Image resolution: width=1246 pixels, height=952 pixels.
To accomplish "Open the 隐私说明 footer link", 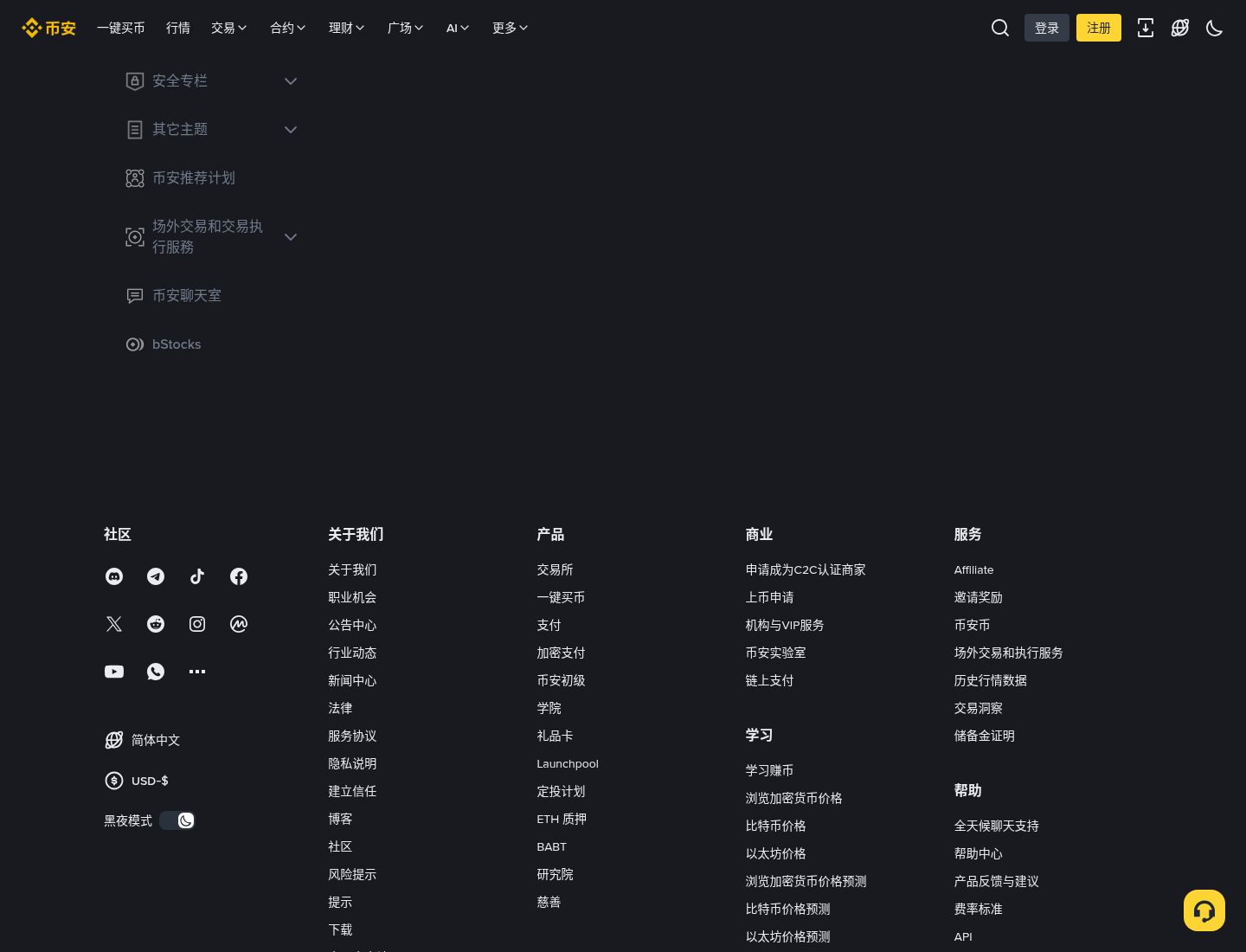I will [x=352, y=763].
